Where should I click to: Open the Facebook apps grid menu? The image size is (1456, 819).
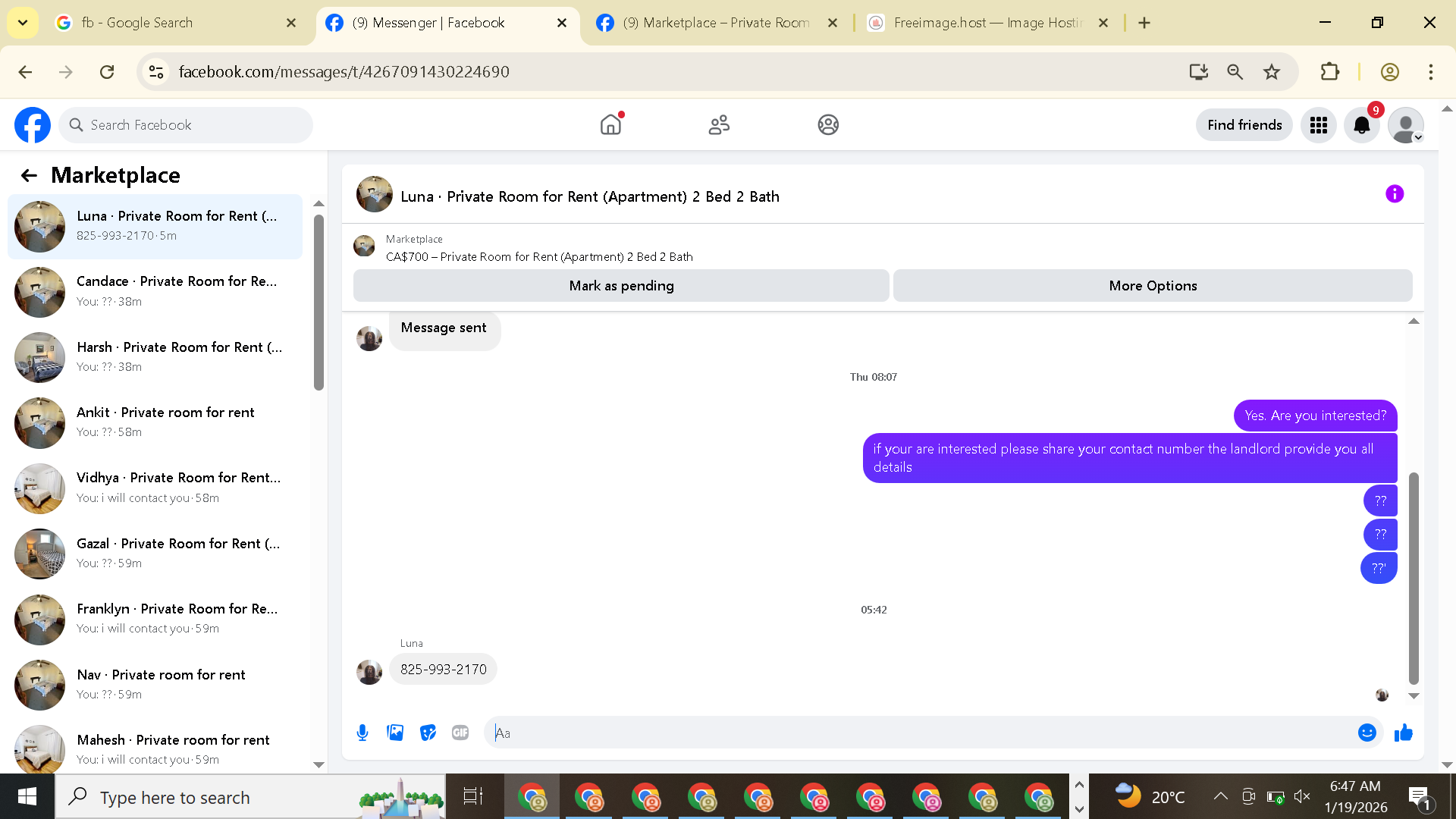(x=1318, y=125)
